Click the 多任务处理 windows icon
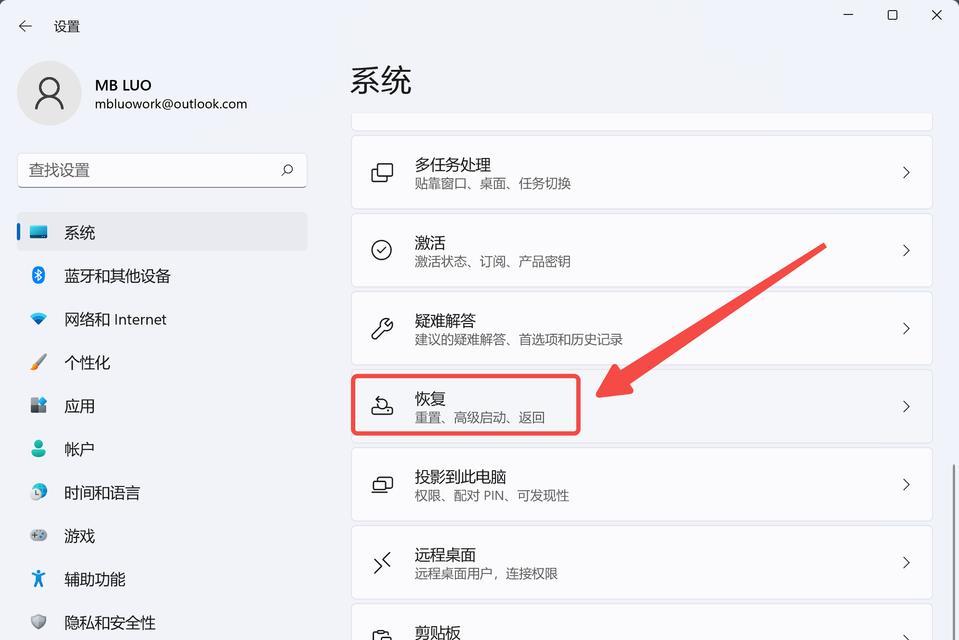This screenshot has width=959, height=640. pyautogui.click(x=382, y=173)
